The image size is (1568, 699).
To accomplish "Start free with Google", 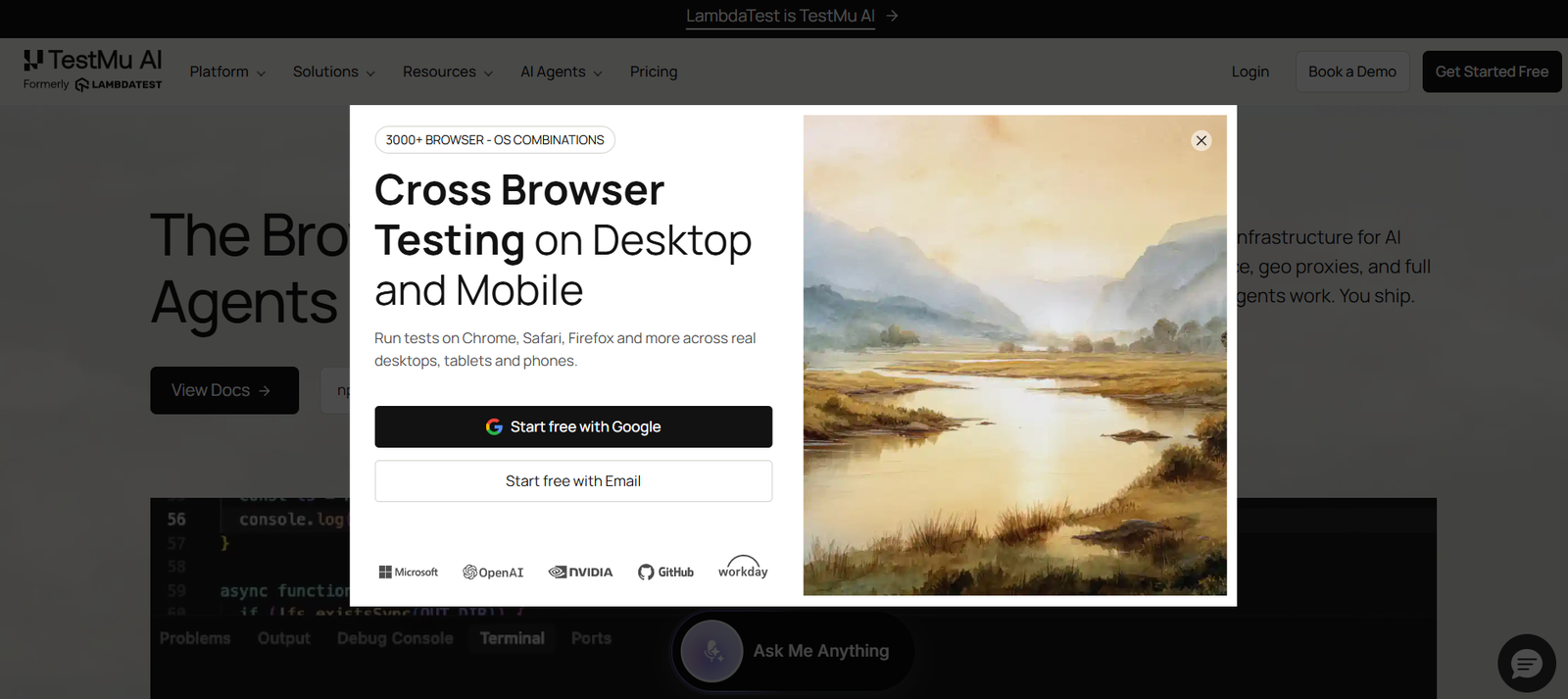I will pos(573,426).
